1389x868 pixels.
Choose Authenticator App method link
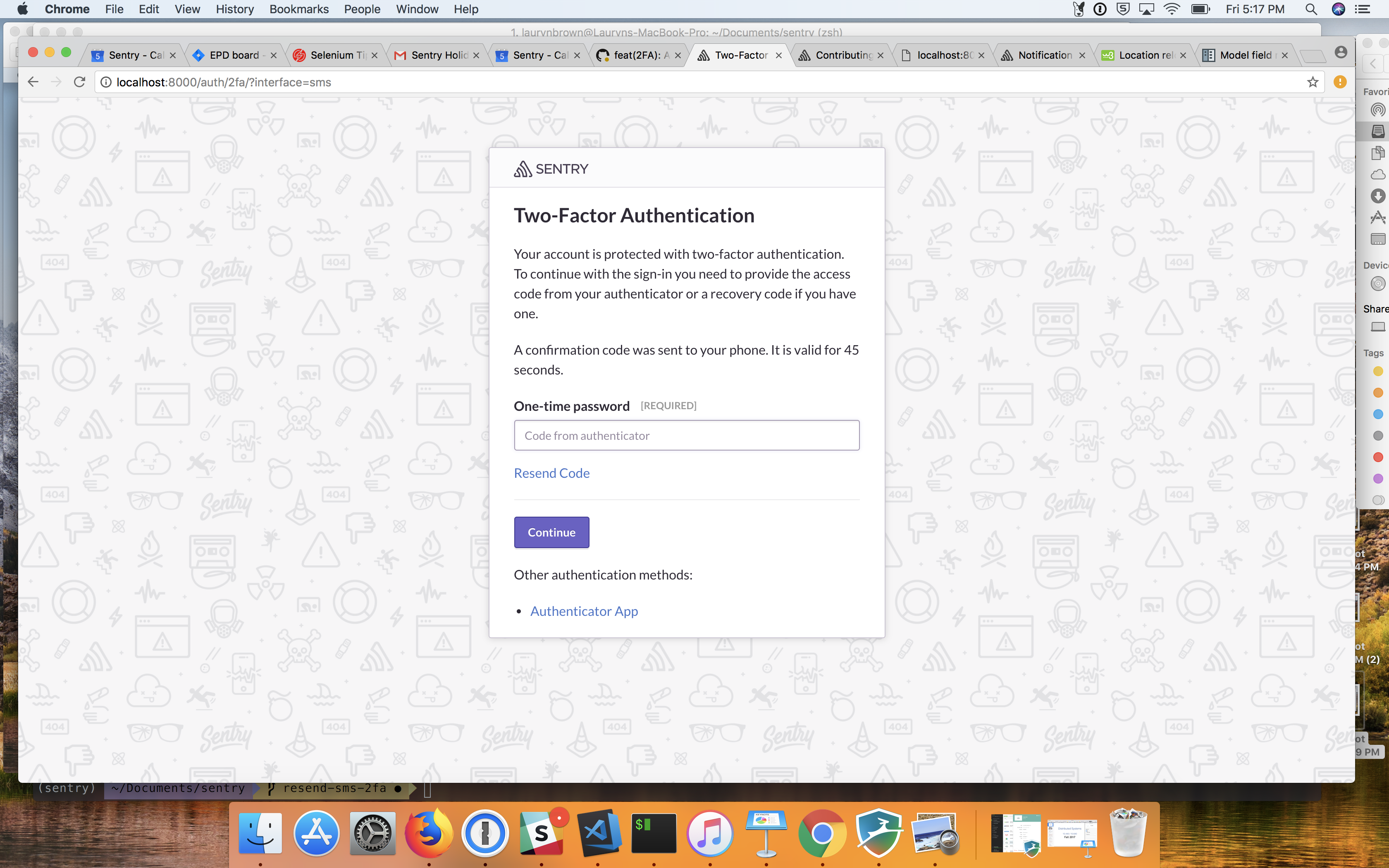tap(584, 611)
